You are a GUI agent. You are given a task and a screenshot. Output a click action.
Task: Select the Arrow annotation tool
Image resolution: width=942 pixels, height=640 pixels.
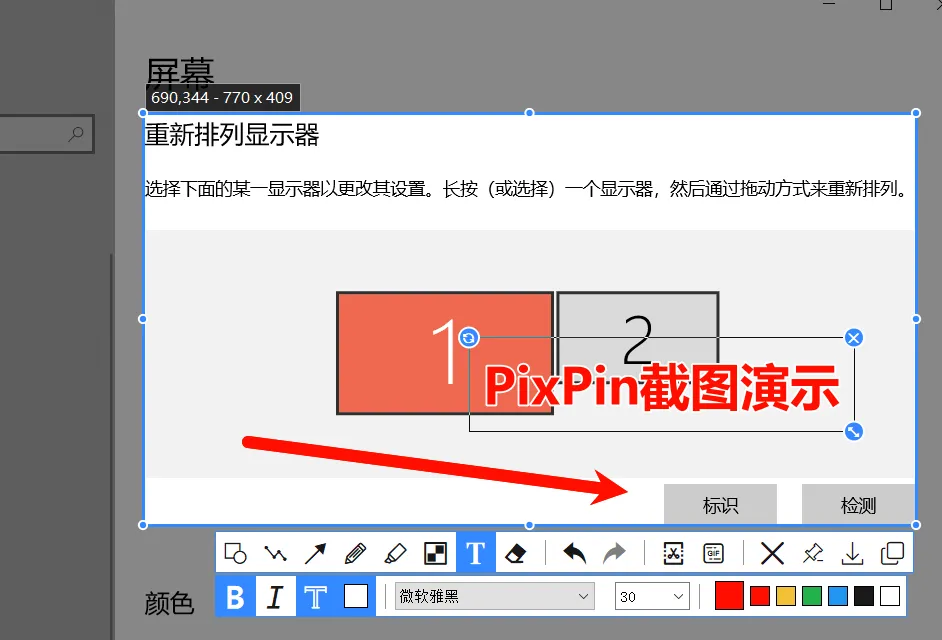tap(317, 552)
